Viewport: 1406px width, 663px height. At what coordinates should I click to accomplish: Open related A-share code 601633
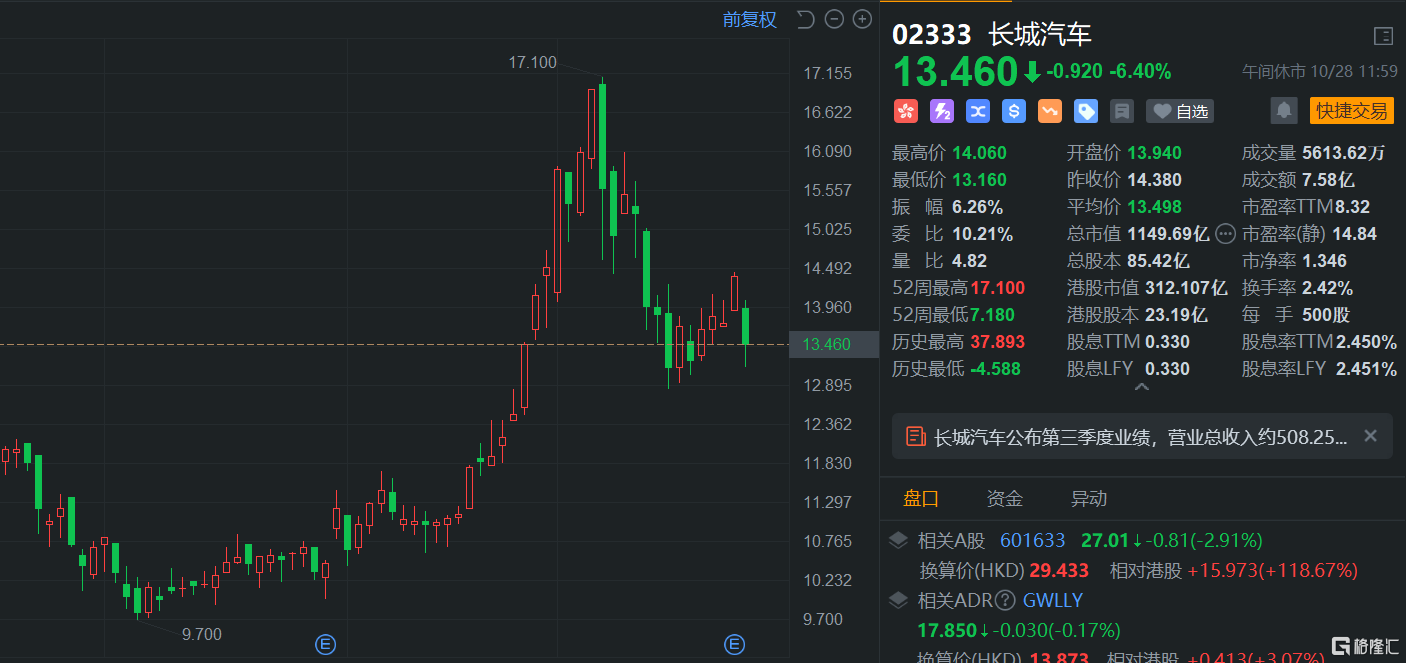coord(1033,541)
